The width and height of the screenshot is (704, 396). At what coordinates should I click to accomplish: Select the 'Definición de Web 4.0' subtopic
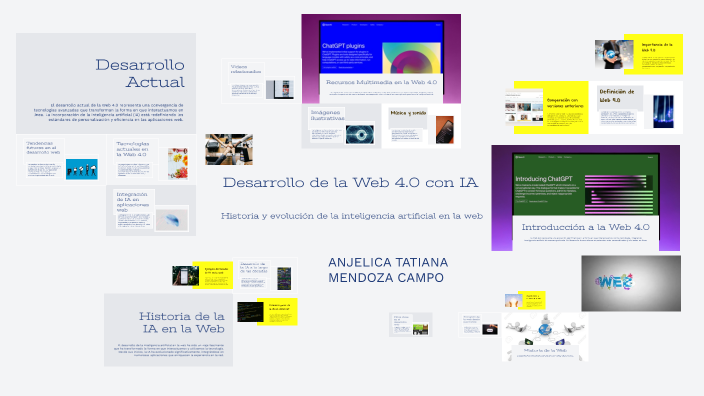point(617,95)
